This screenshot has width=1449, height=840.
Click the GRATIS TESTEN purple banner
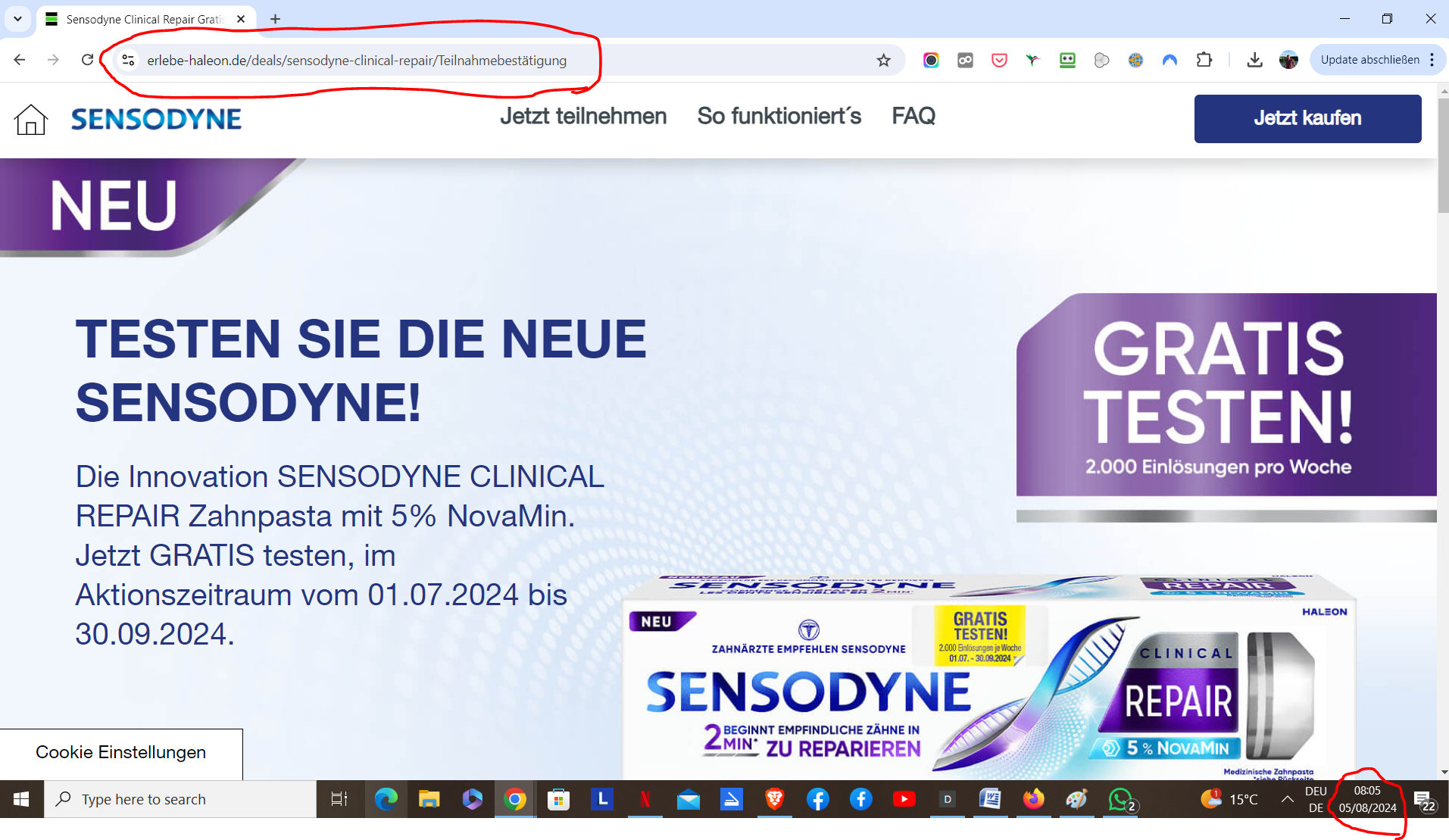pos(1226,395)
